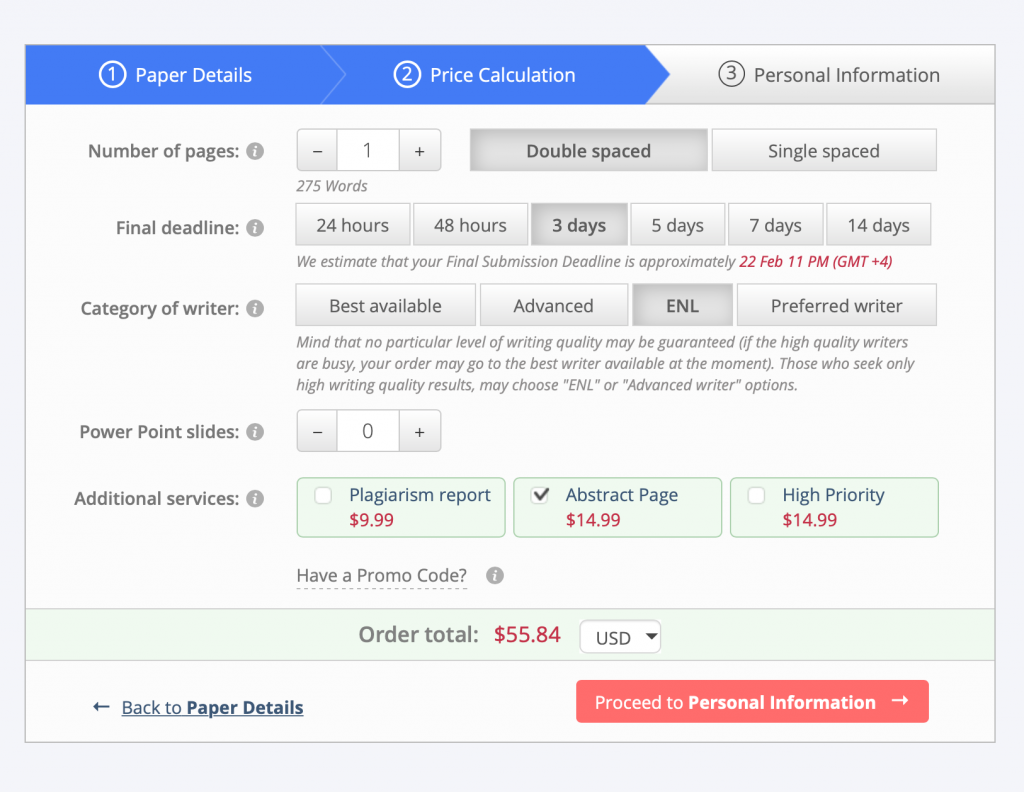Proceed to Personal Information button
The width and height of the screenshot is (1024, 792).
click(x=752, y=701)
